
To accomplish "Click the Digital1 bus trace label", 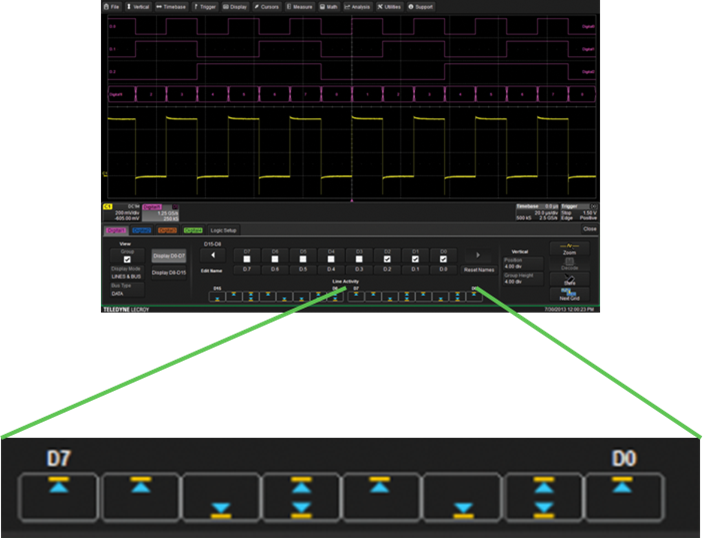I will coord(116,95).
